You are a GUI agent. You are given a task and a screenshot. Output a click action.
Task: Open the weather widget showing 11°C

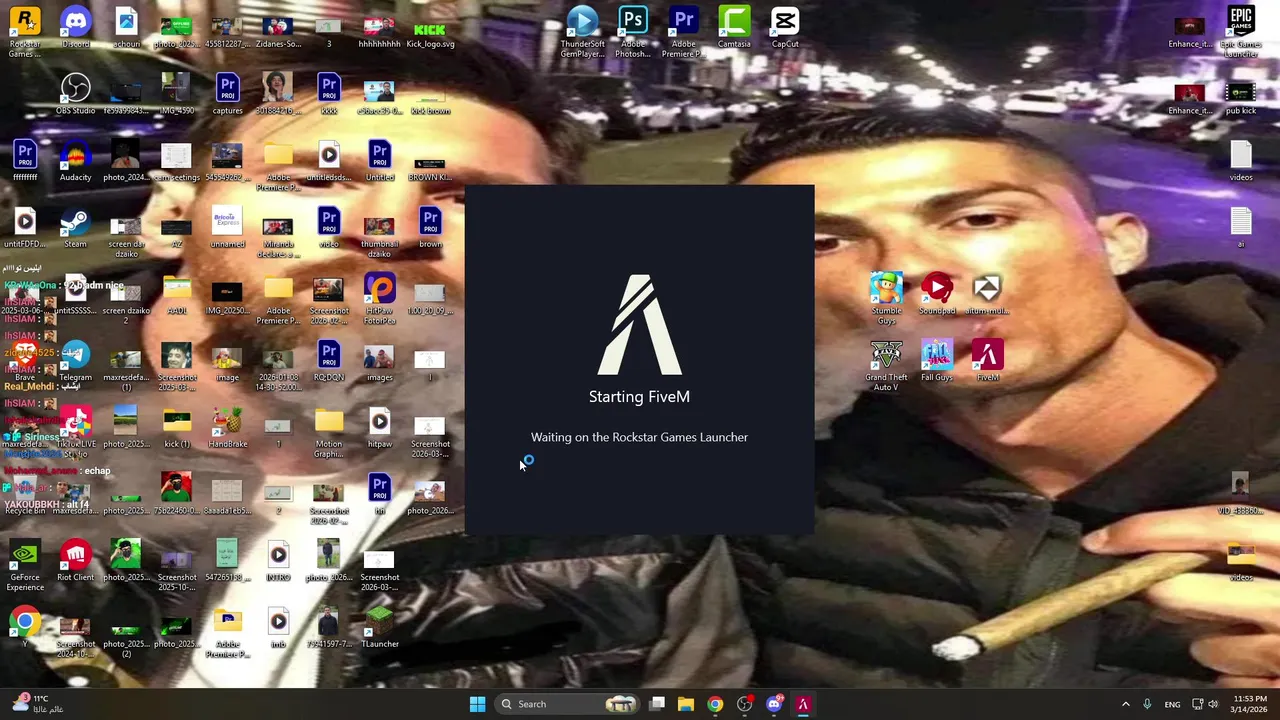38,704
